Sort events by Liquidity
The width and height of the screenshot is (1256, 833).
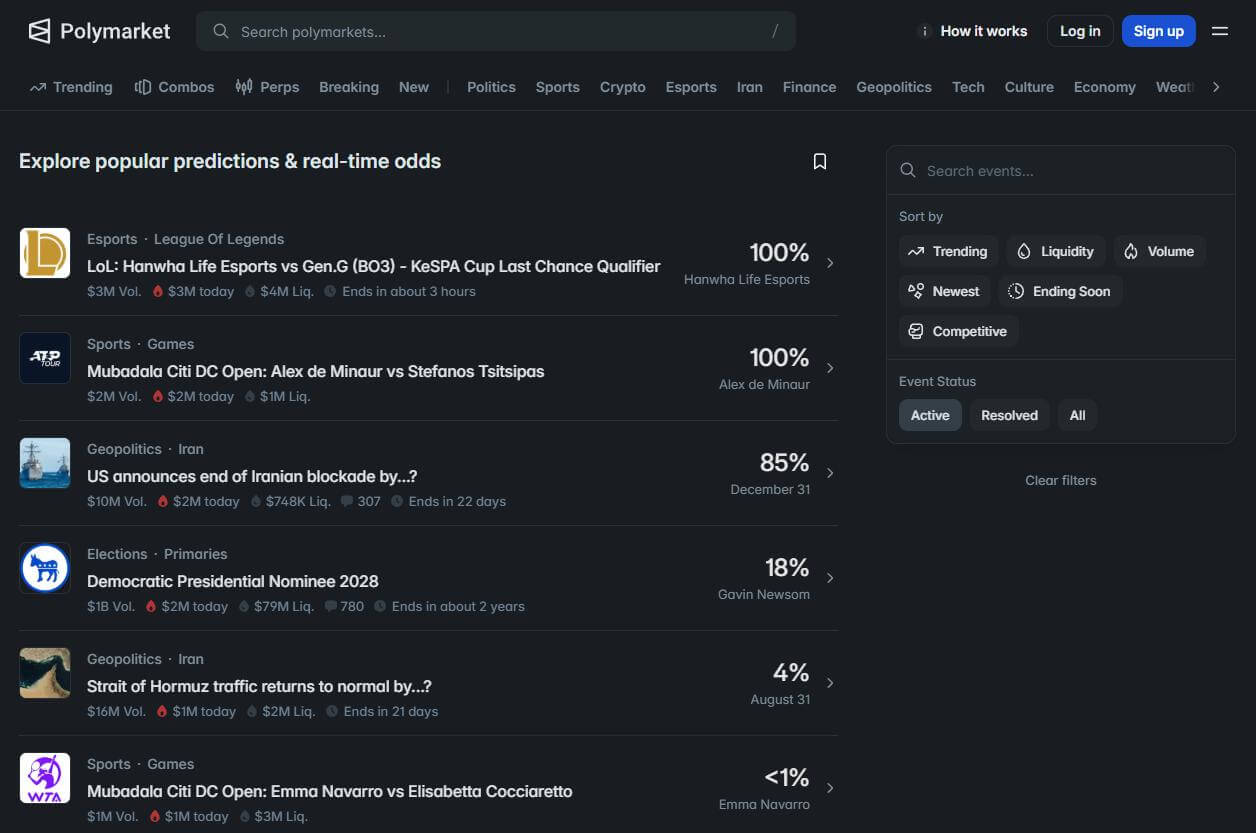[x=1055, y=251]
